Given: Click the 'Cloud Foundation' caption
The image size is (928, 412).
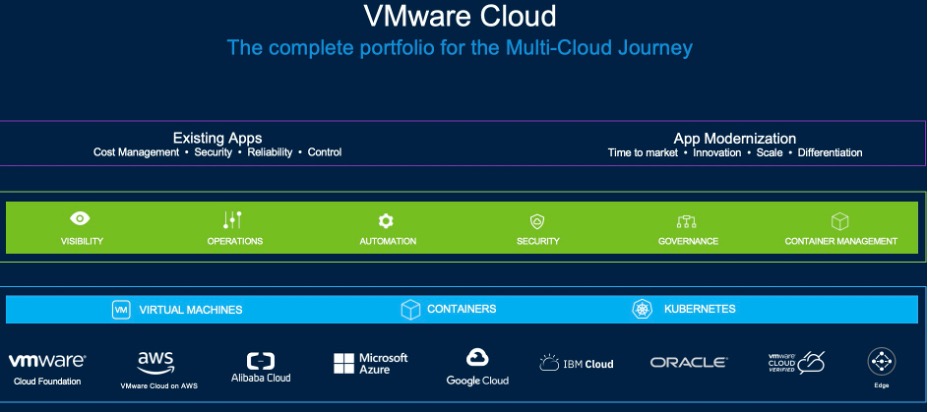Looking at the screenshot, I should (x=47, y=381).
